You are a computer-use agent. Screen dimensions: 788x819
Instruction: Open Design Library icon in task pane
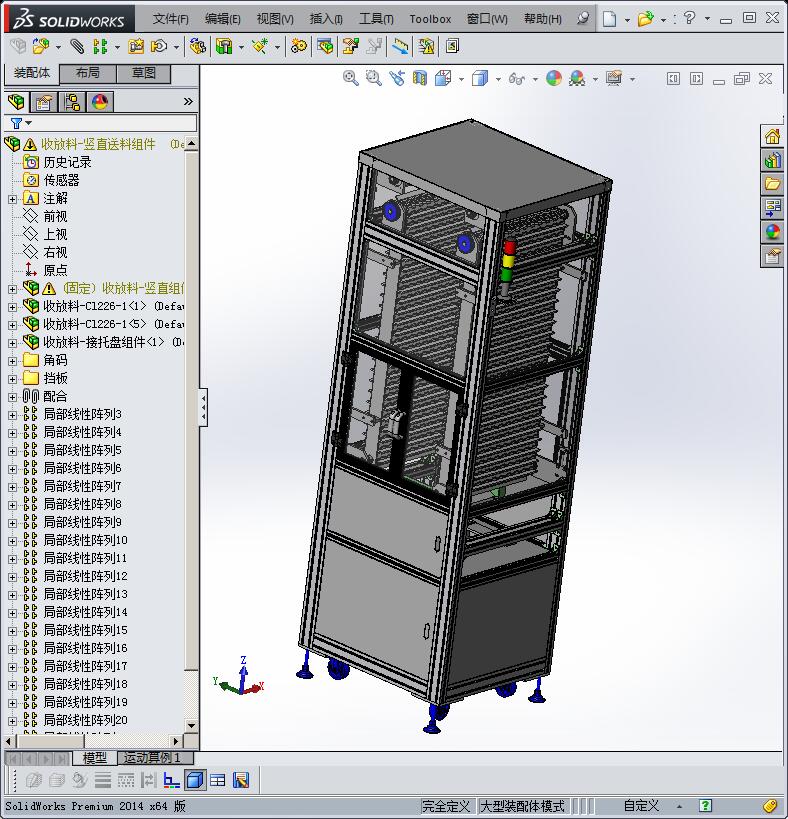pyautogui.click(x=772, y=160)
